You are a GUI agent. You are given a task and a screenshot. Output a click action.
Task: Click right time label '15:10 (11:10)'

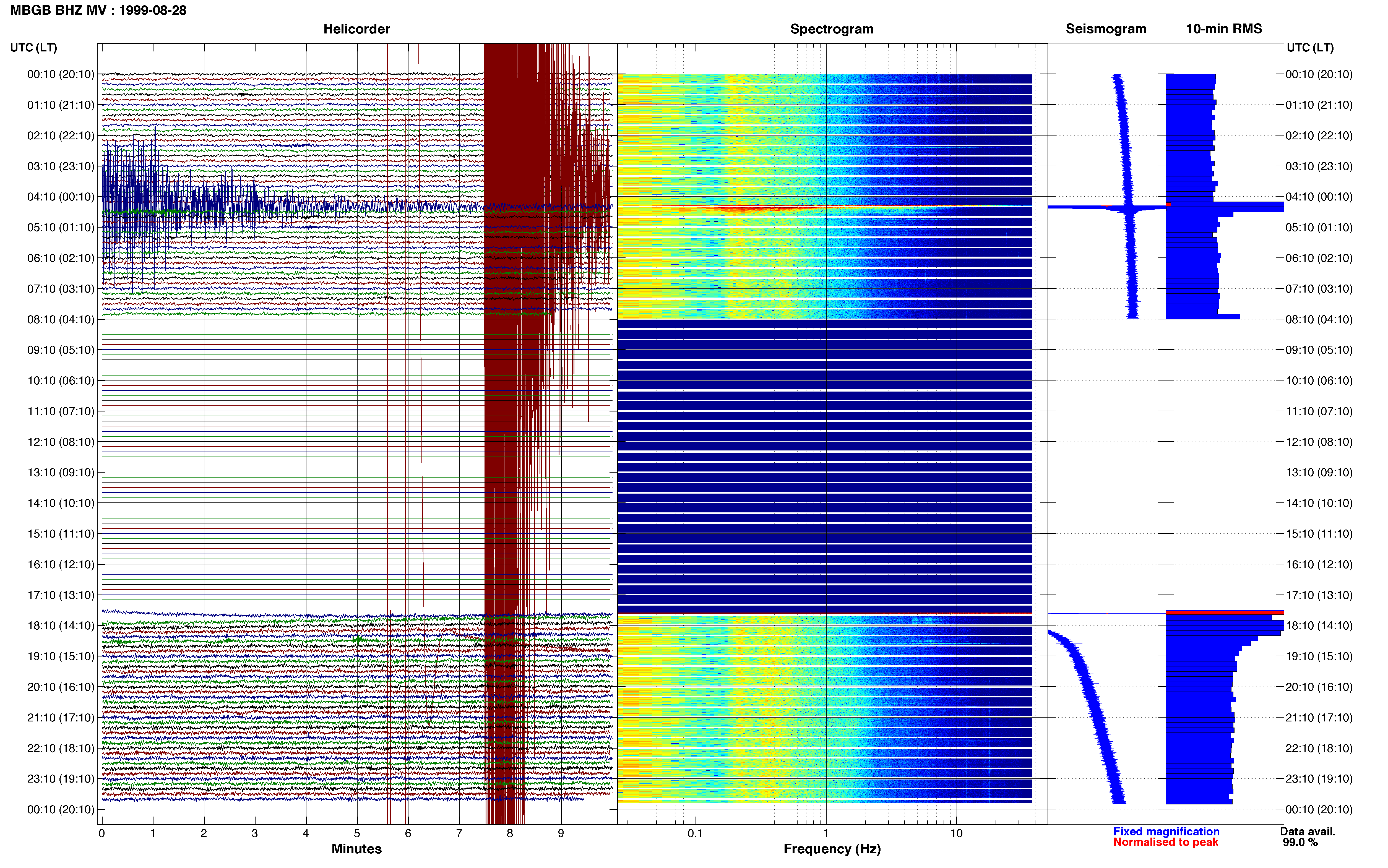click(1319, 533)
